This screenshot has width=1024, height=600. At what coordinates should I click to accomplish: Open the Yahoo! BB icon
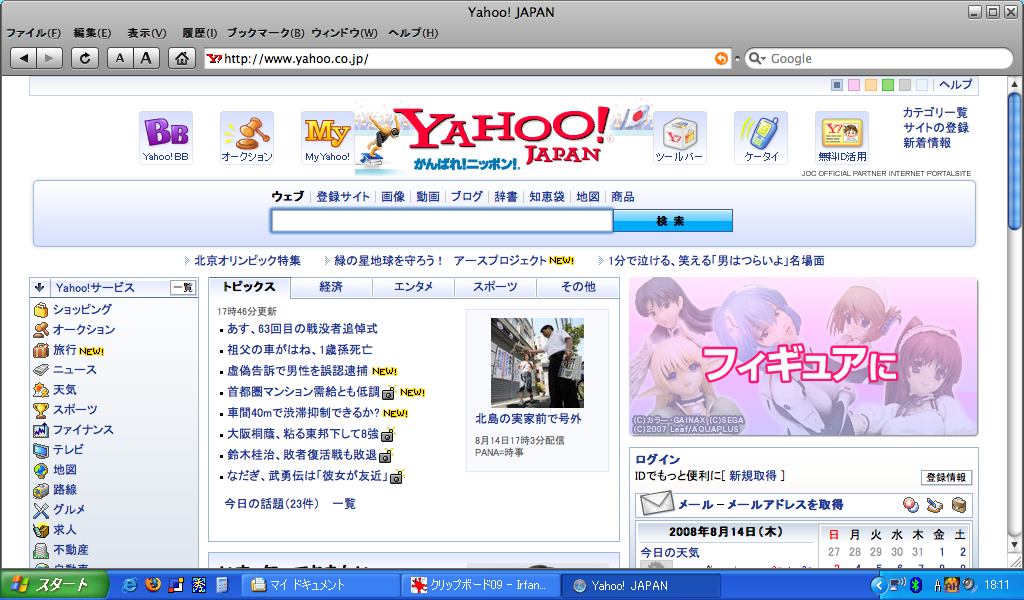[x=166, y=138]
